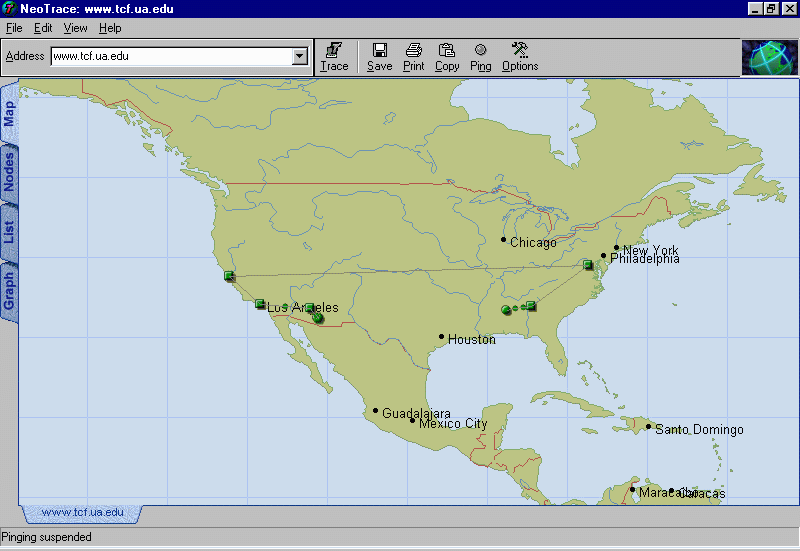Click the node marker near Philadelphia
The height and width of the screenshot is (551, 800).
pyautogui.click(x=588, y=265)
